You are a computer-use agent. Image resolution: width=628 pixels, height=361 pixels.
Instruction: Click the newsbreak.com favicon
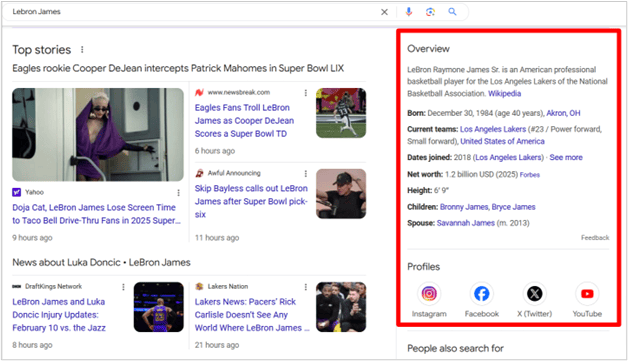click(x=199, y=93)
